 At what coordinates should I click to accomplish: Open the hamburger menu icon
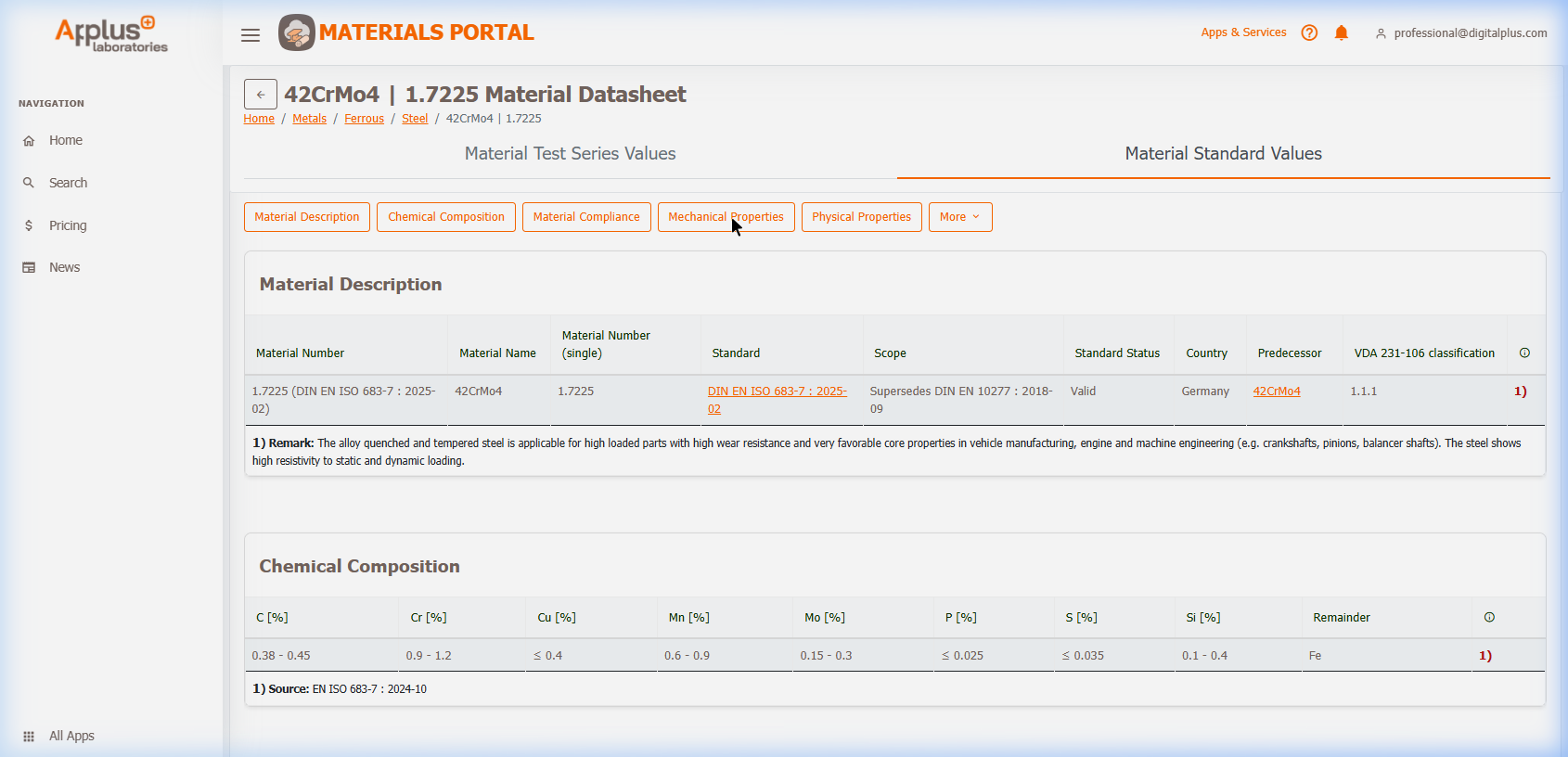pos(251,35)
